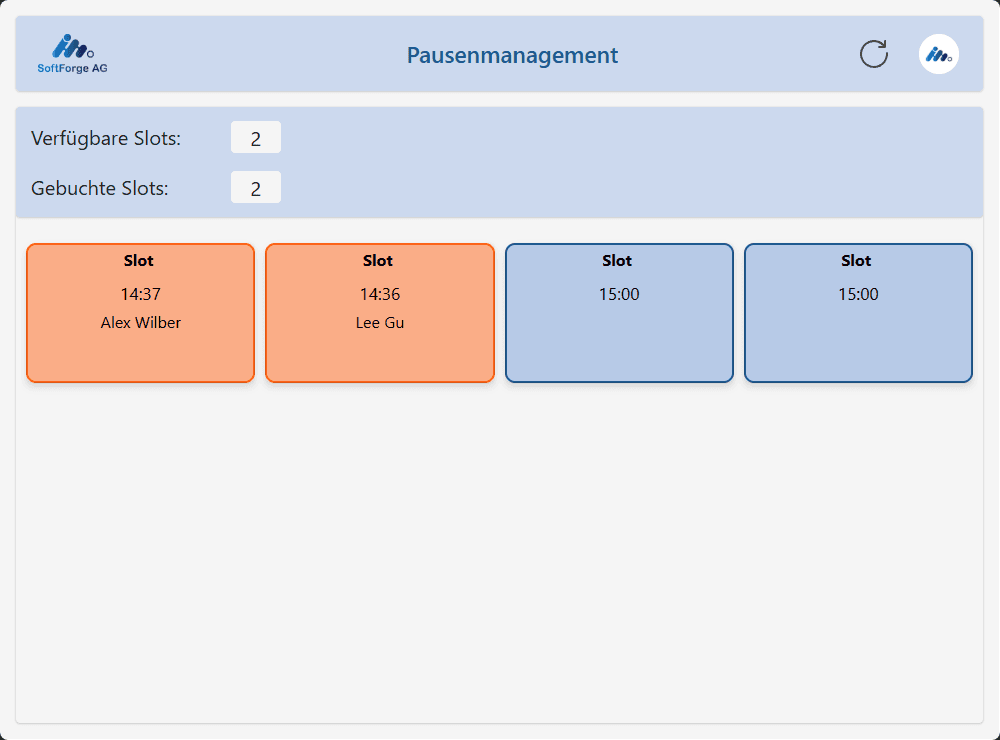1000x740 pixels.
Task: Click the Gebuchte Slots value field
Action: [256, 187]
